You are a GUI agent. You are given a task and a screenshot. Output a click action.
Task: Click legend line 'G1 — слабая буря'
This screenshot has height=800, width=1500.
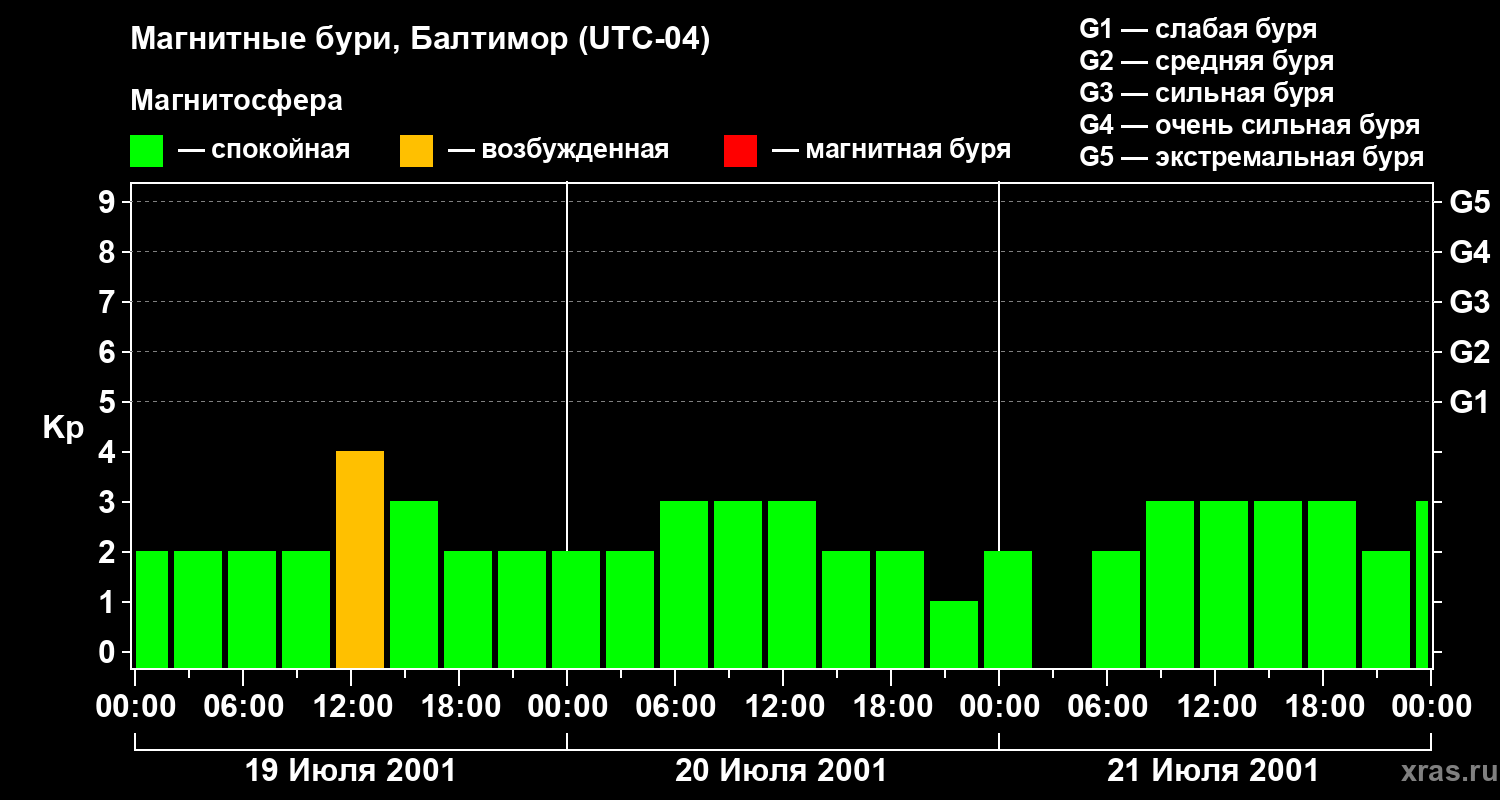click(x=1198, y=29)
